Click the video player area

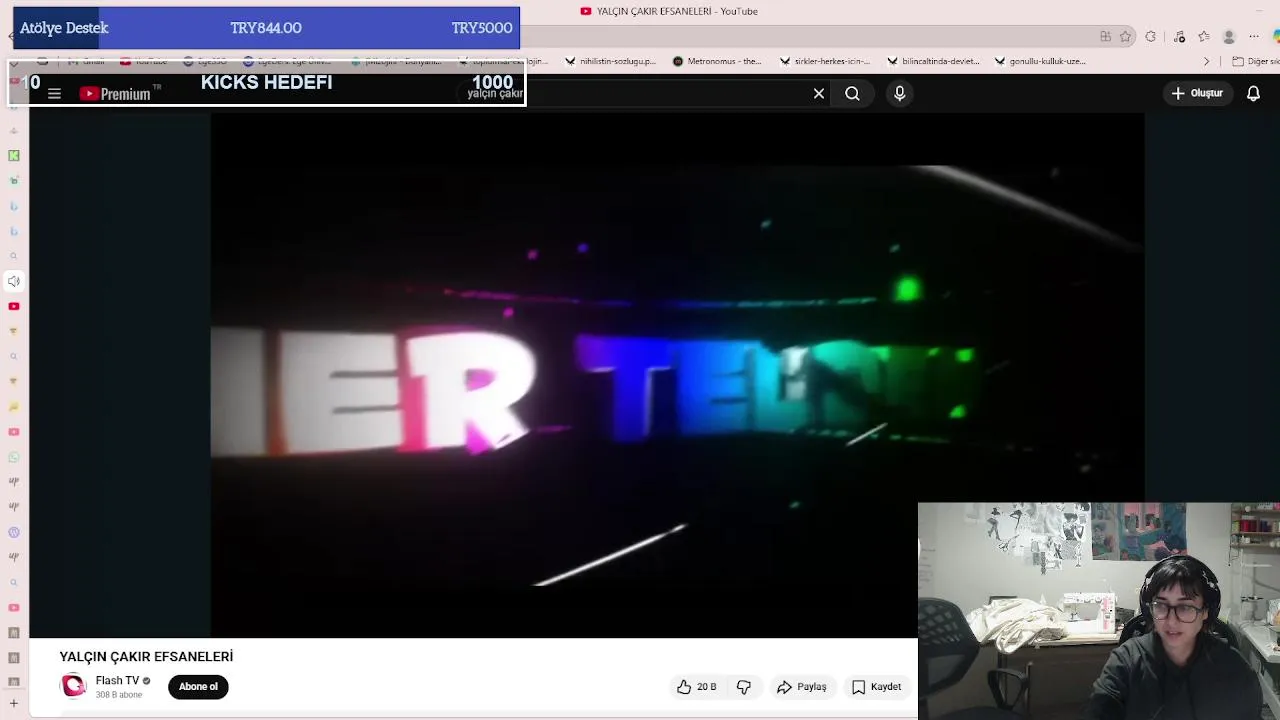(x=677, y=374)
